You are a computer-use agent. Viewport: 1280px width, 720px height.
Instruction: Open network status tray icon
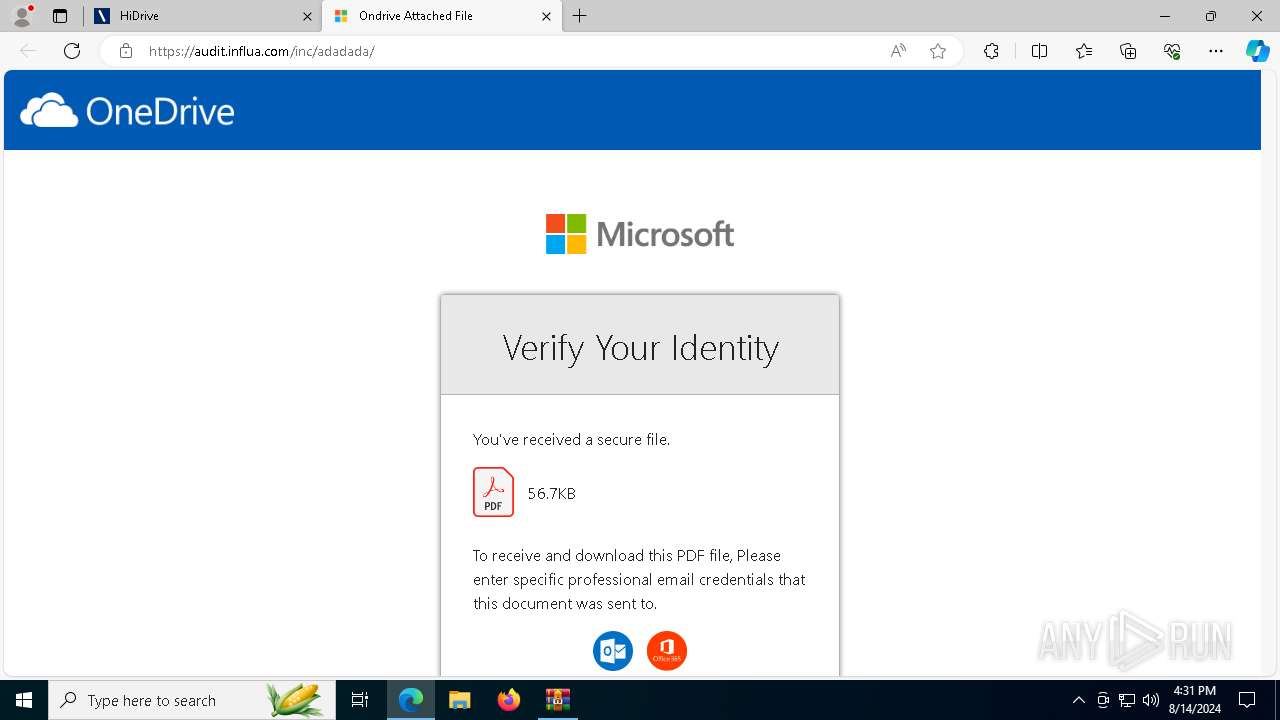(x=1127, y=700)
